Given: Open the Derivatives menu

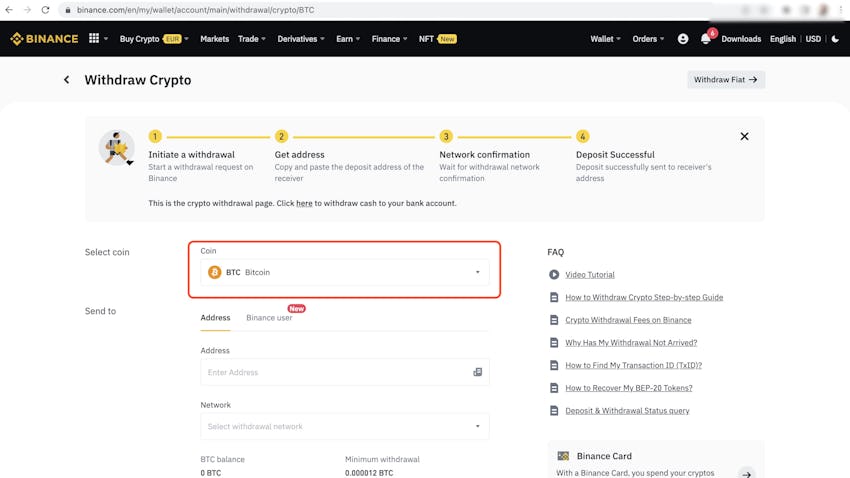Looking at the screenshot, I should (301, 39).
